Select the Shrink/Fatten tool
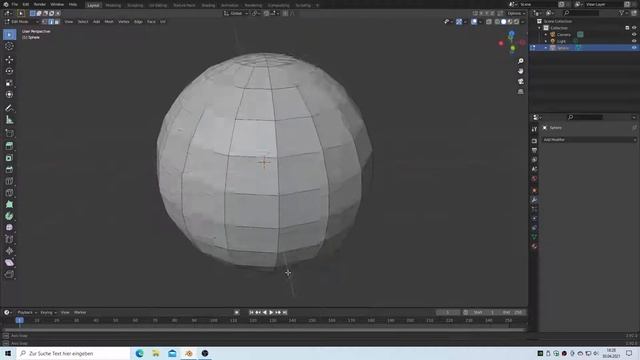This screenshot has width=640, height=360. [x=9, y=251]
